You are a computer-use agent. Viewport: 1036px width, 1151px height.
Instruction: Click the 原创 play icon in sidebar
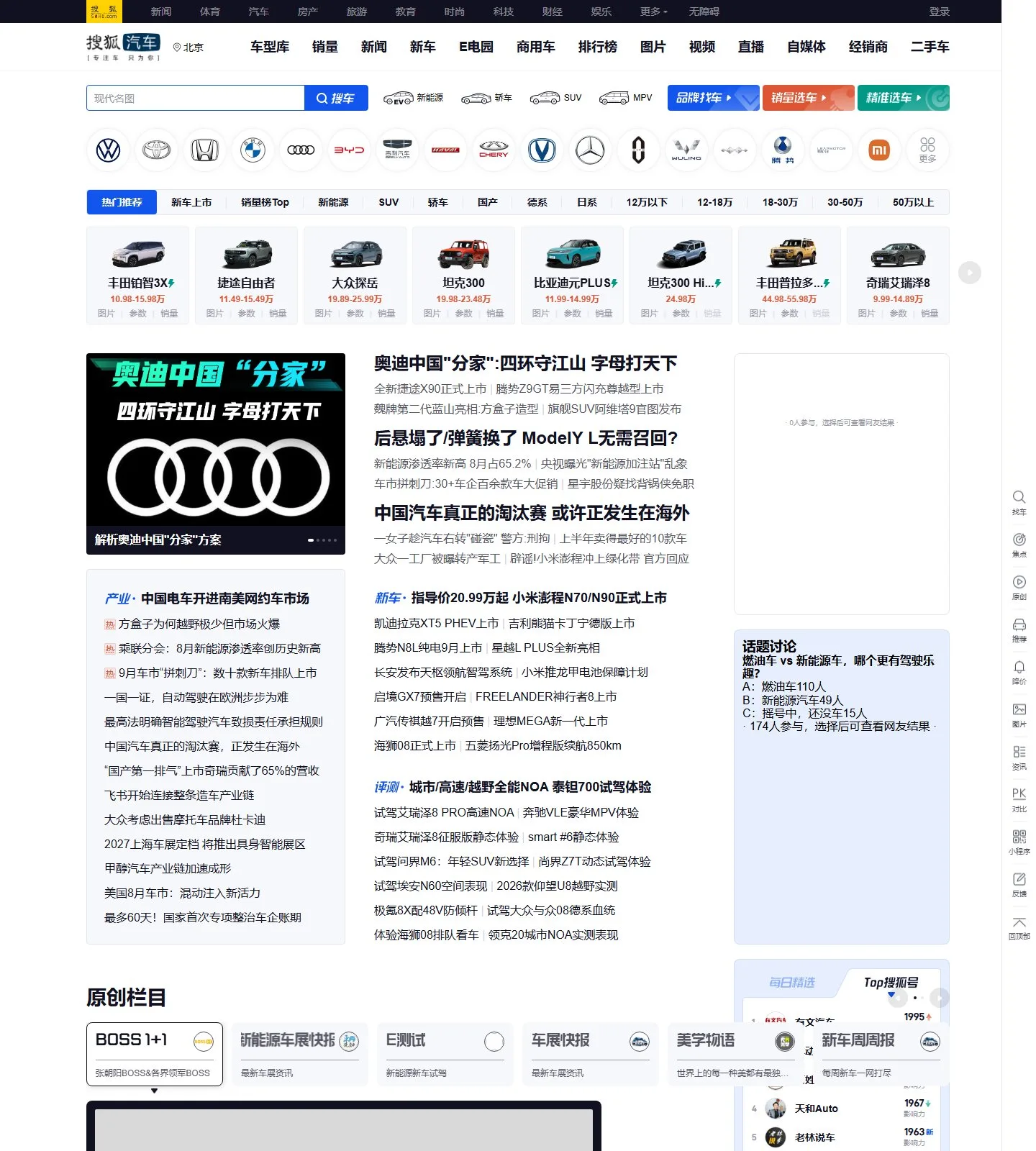(1019, 587)
